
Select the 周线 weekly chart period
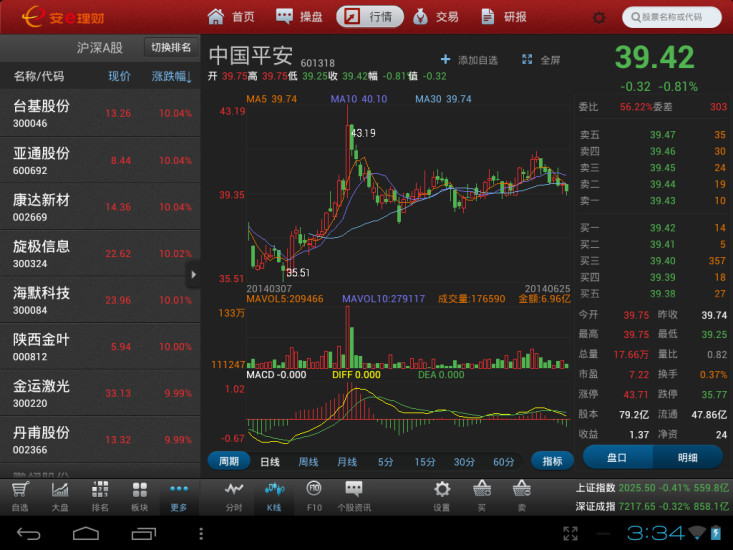pyautogui.click(x=308, y=462)
